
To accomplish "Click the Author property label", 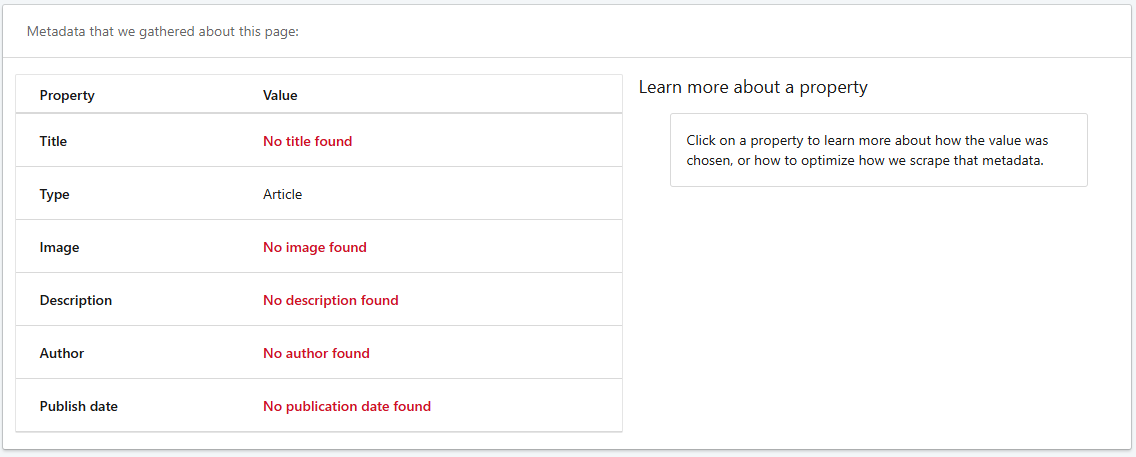I will [x=62, y=353].
